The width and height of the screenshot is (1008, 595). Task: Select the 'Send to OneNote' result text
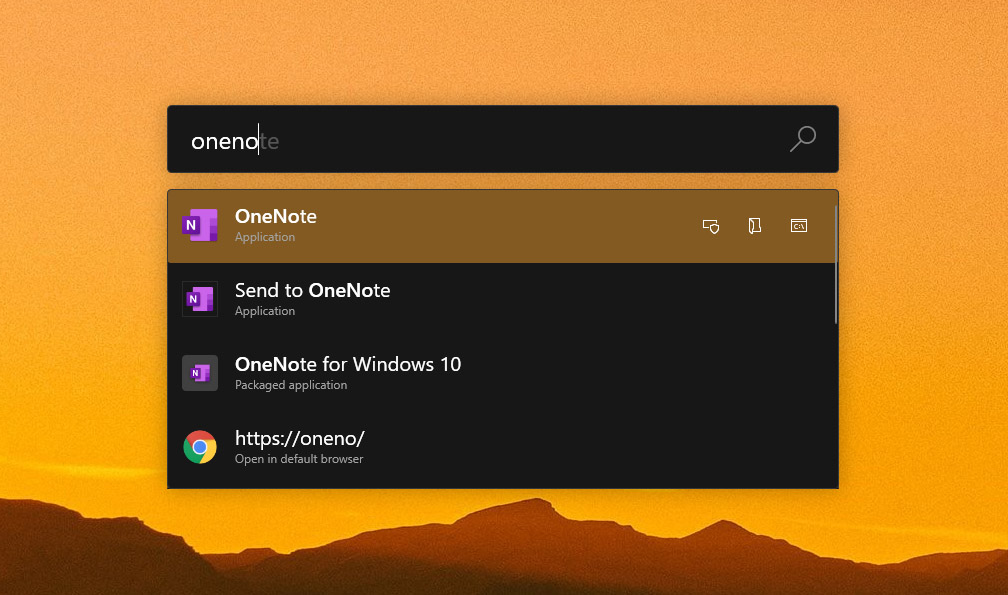312,290
